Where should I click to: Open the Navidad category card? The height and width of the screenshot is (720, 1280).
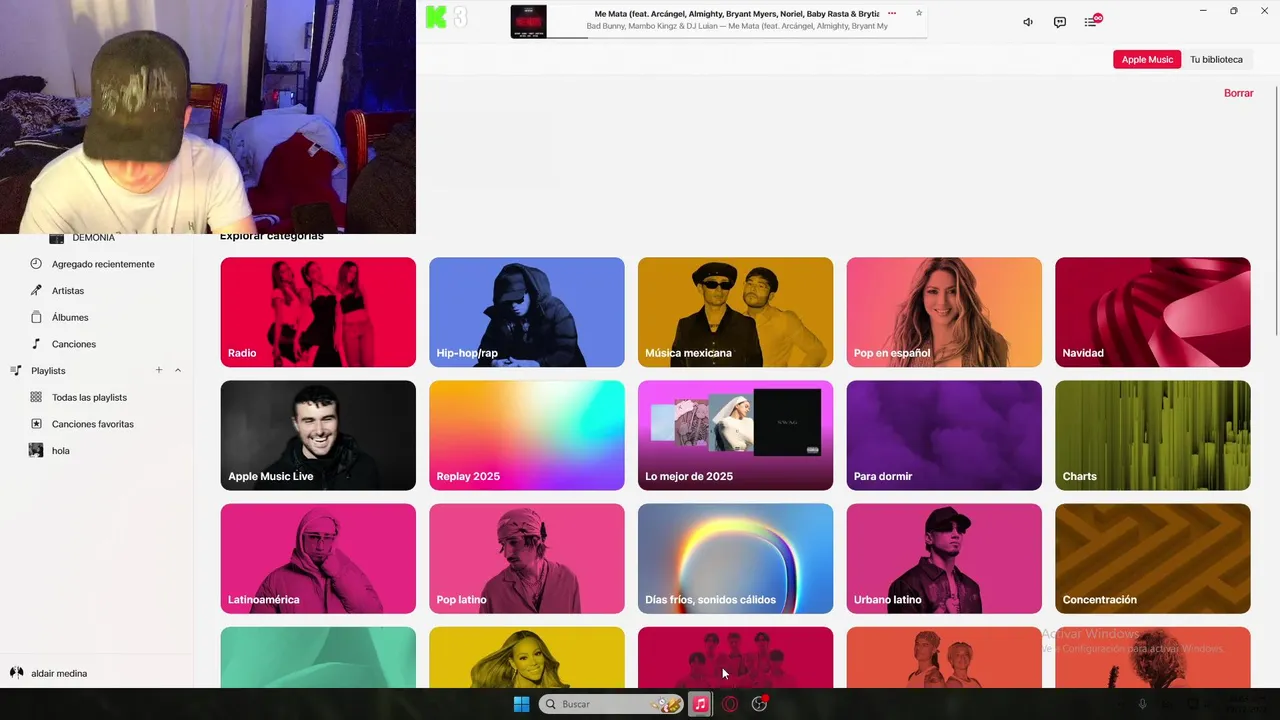pyautogui.click(x=1153, y=312)
